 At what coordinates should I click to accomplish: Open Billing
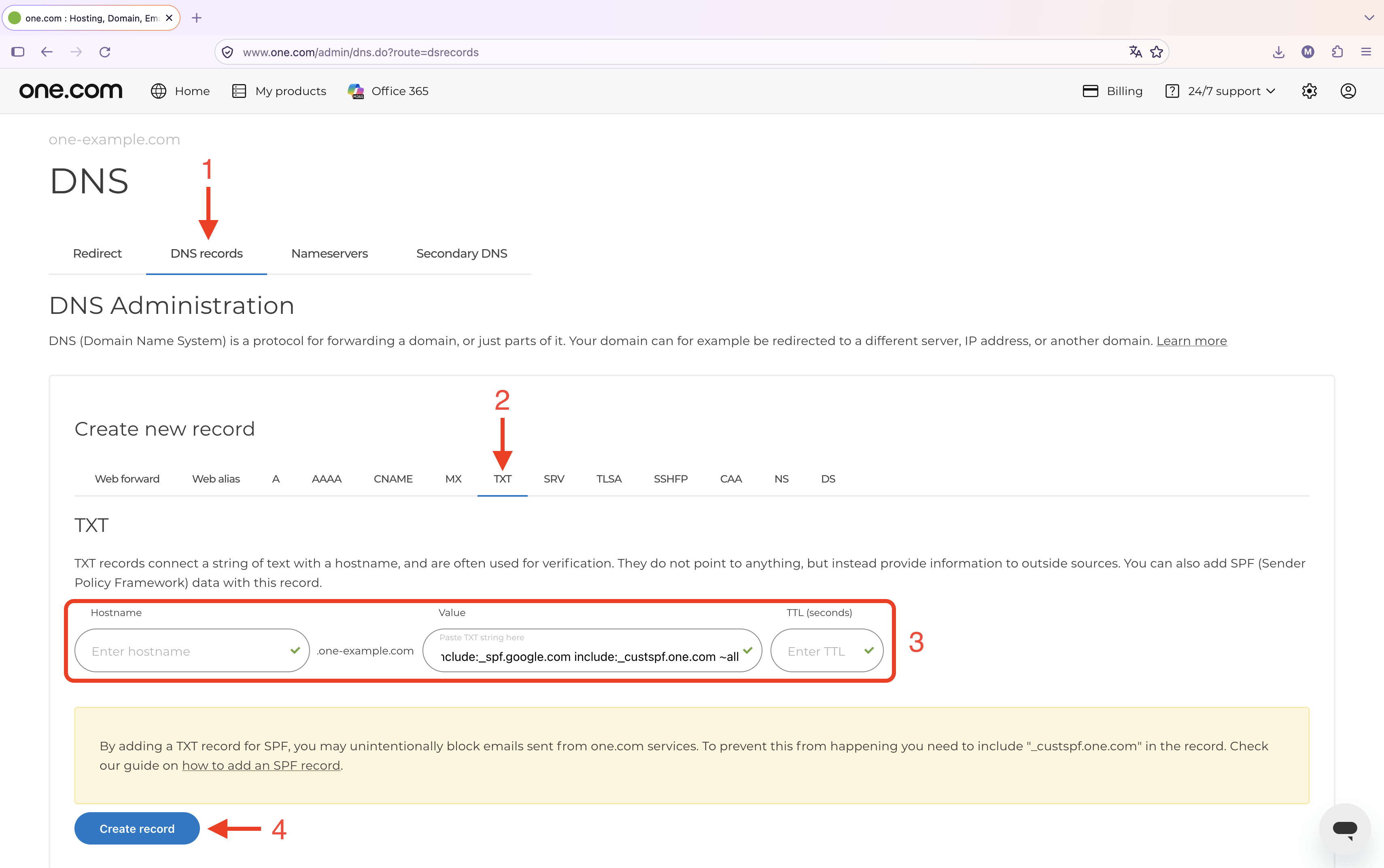1112,91
